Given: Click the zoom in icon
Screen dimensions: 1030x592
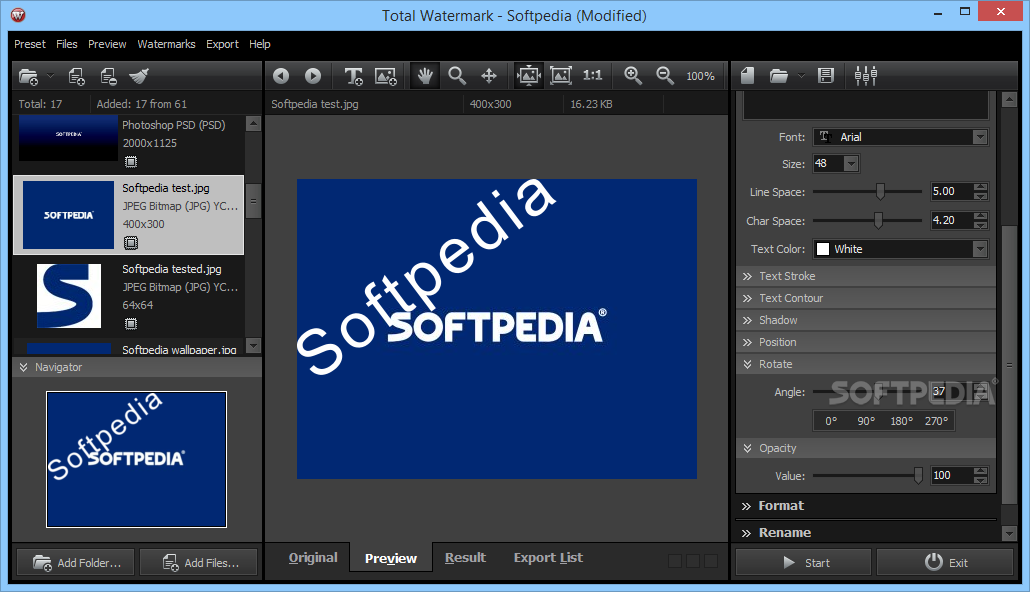Looking at the screenshot, I should 633,76.
